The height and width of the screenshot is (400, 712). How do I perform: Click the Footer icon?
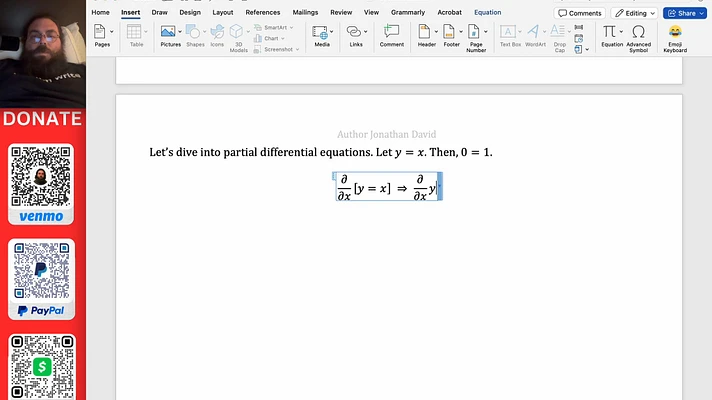click(x=449, y=32)
